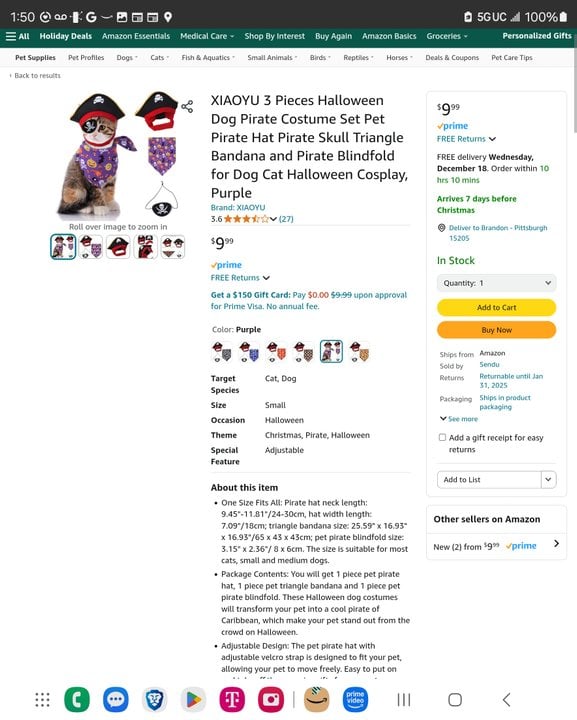Viewport: 577px width, 720px height.
Task: Click Back to results link
Action: [35, 75]
